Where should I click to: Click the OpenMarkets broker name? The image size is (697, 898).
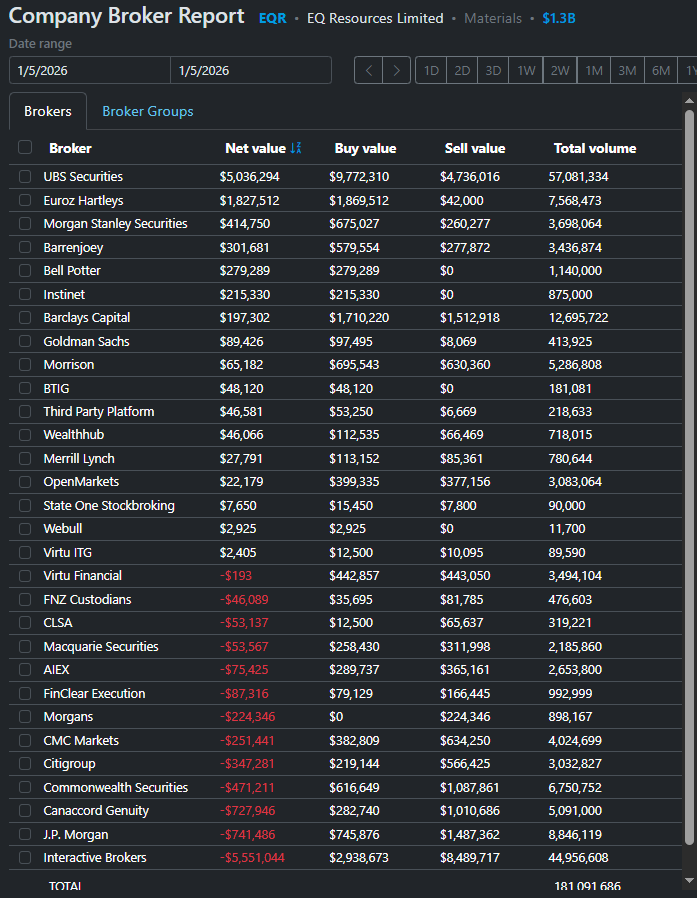click(81, 482)
